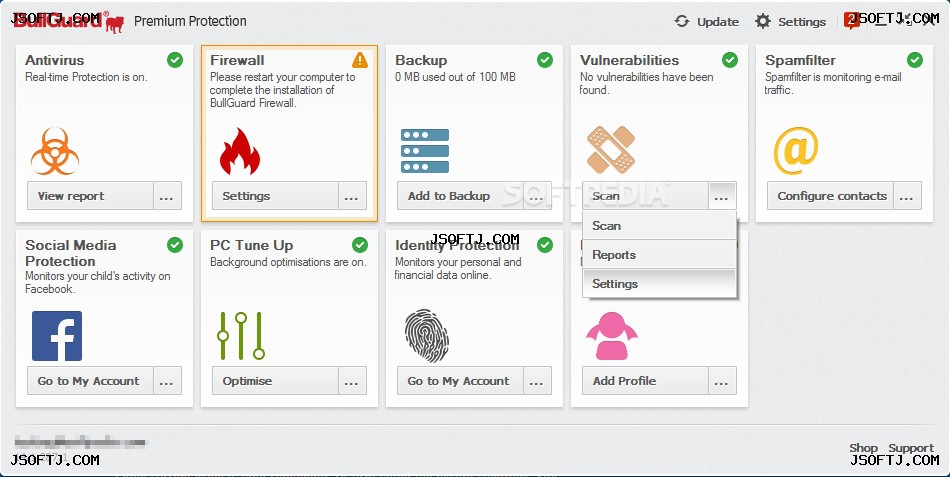Open Firewall Settings button

[275, 196]
